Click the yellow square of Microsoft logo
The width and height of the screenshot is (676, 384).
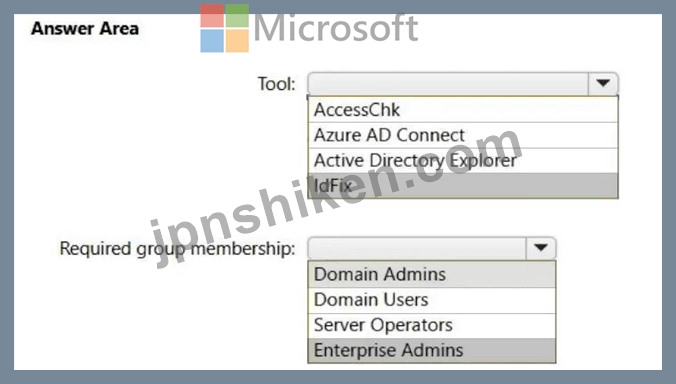point(237,41)
